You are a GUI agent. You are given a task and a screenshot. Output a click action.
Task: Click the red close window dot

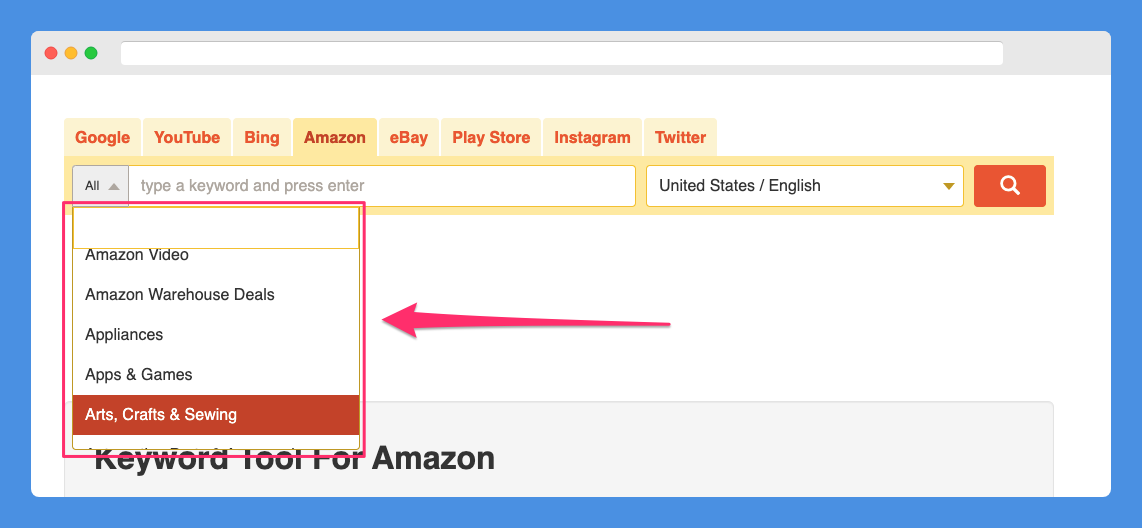pyautogui.click(x=51, y=53)
